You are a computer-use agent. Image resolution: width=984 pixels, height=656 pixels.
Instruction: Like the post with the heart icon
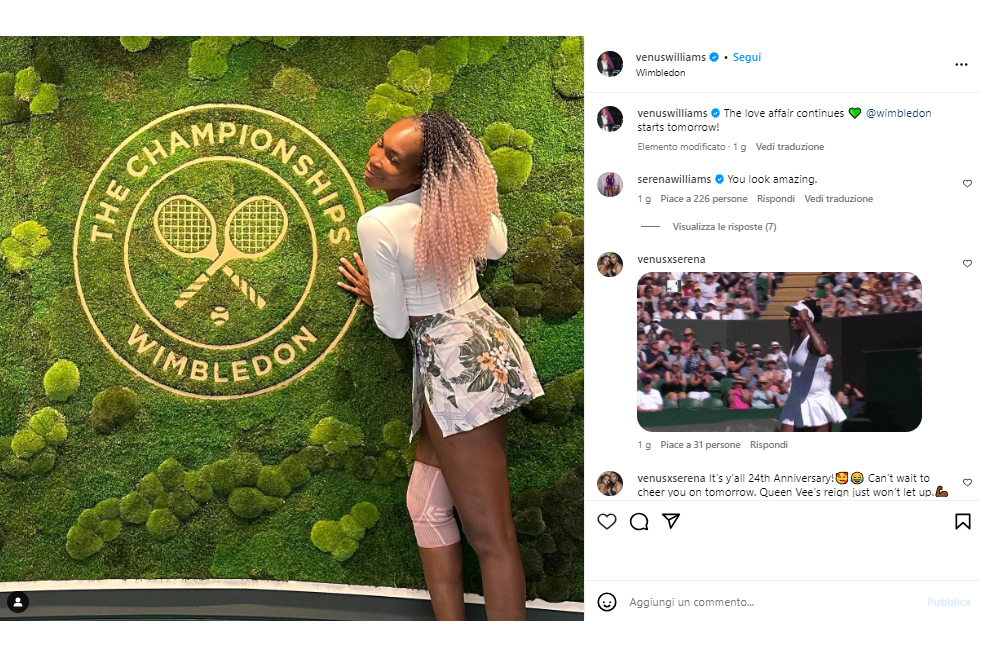[x=607, y=522]
